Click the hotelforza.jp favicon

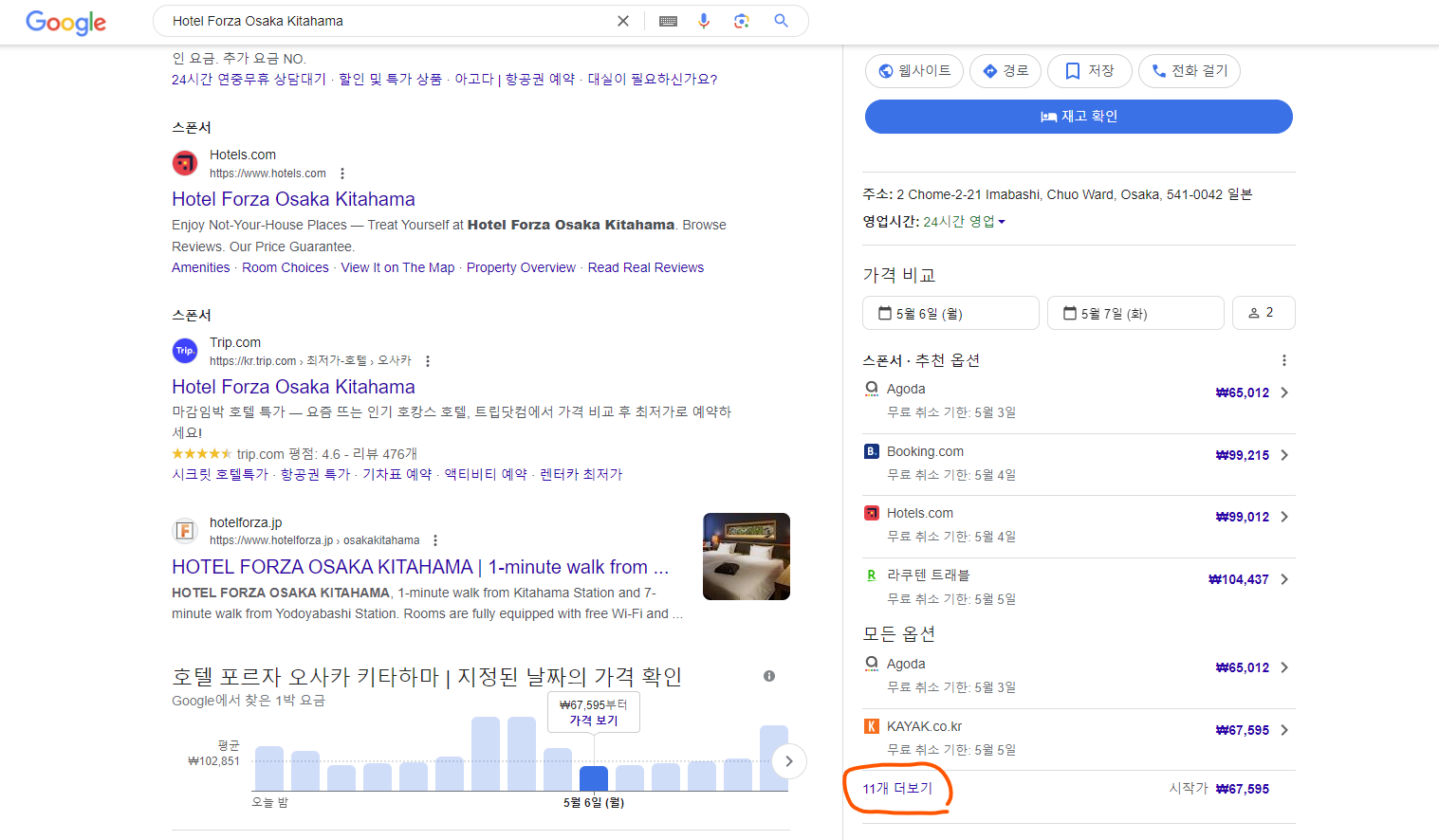tap(185, 531)
